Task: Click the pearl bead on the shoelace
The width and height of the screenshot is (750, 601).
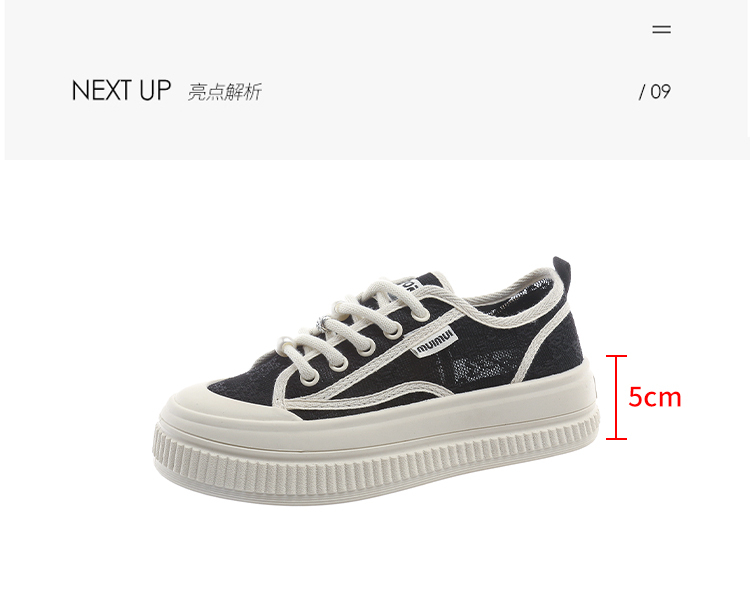Action: click(x=284, y=342)
